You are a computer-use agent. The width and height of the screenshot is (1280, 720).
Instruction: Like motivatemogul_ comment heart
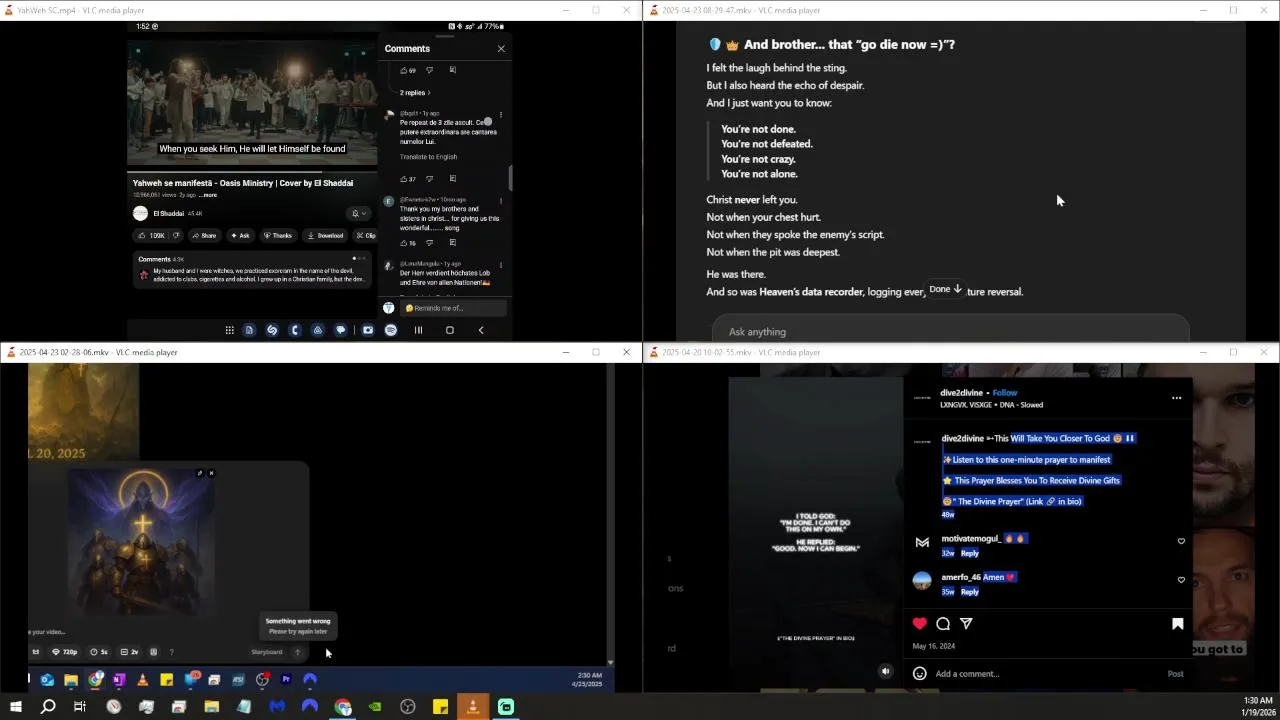click(1181, 541)
